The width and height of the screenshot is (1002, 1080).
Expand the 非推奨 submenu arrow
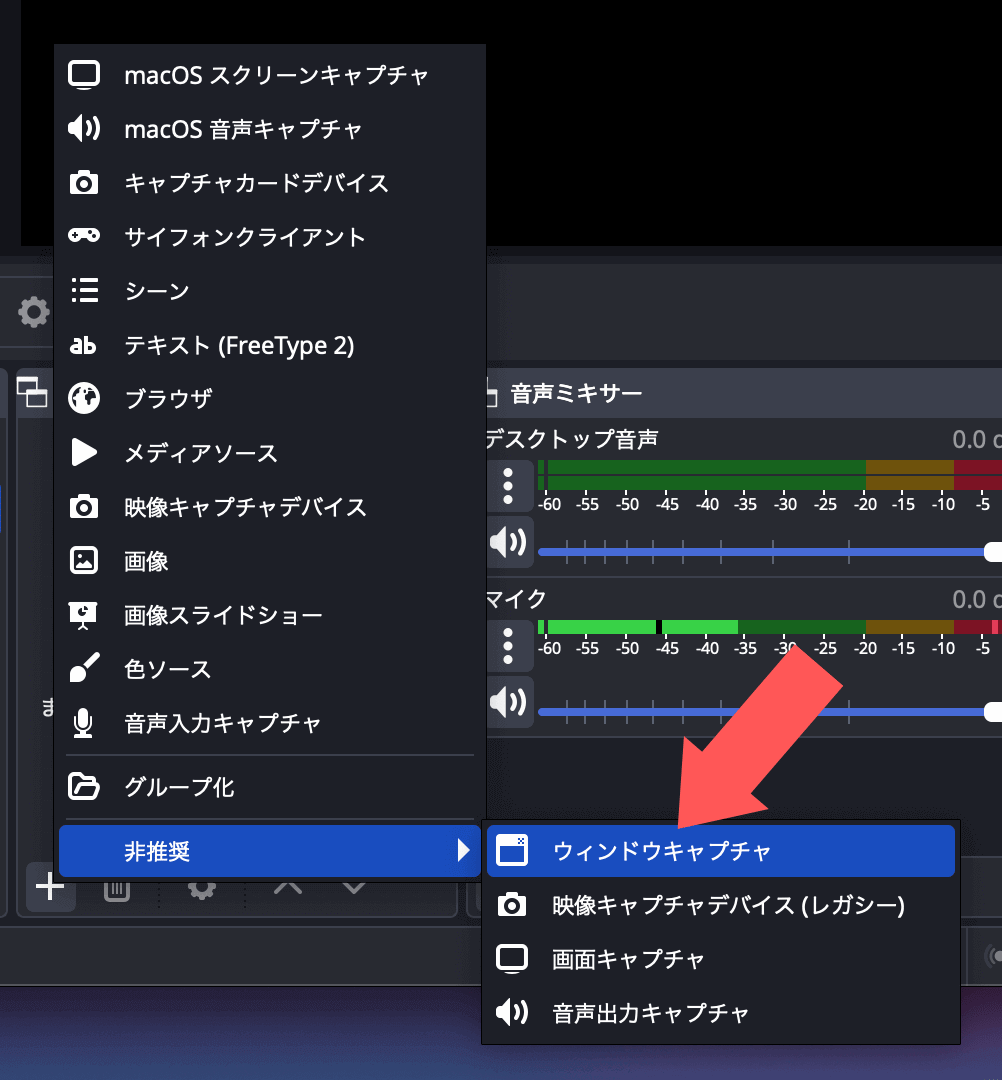click(463, 851)
